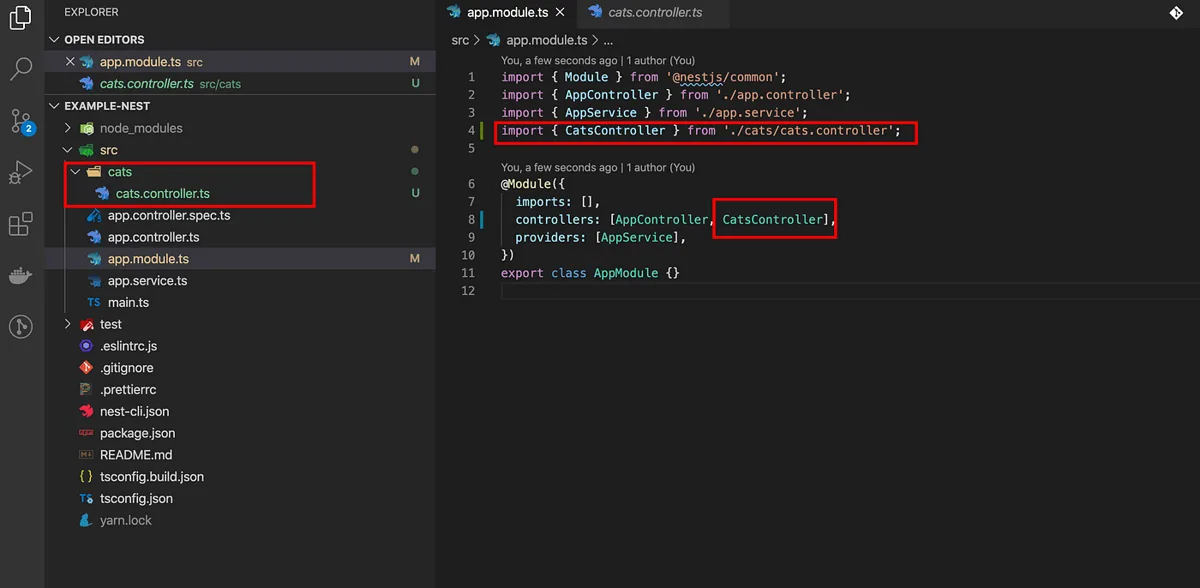The width and height of the screenshot is (1200, 588).
Task: Open the Search view icon
Action: [21, 69]
